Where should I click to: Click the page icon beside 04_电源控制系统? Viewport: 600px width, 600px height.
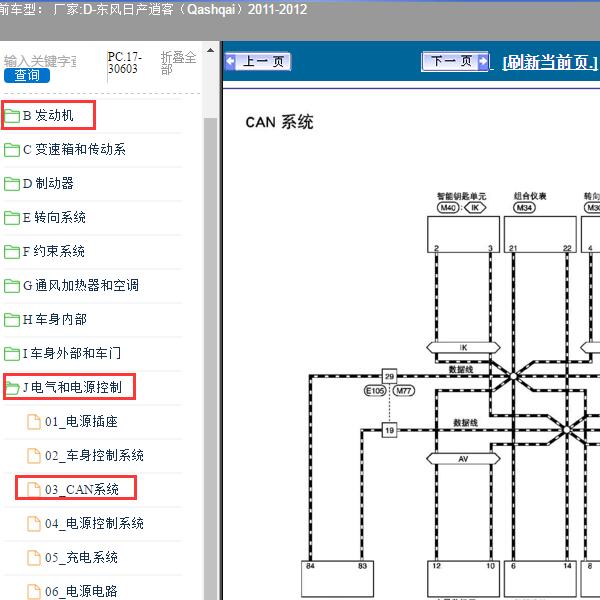pyautogui.click(x=34, y=523)
